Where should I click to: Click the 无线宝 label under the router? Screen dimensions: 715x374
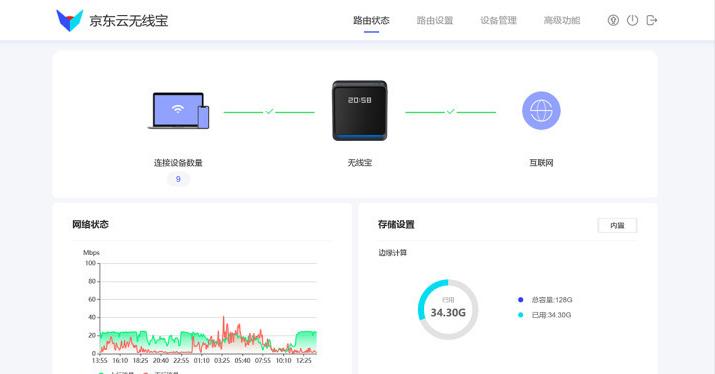[x=360, y=163]
